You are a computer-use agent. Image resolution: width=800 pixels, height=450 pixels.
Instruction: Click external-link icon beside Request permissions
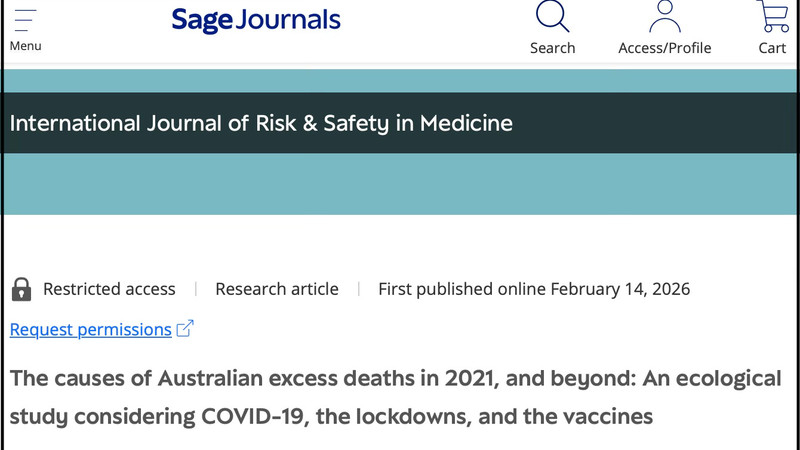point(185,329)
